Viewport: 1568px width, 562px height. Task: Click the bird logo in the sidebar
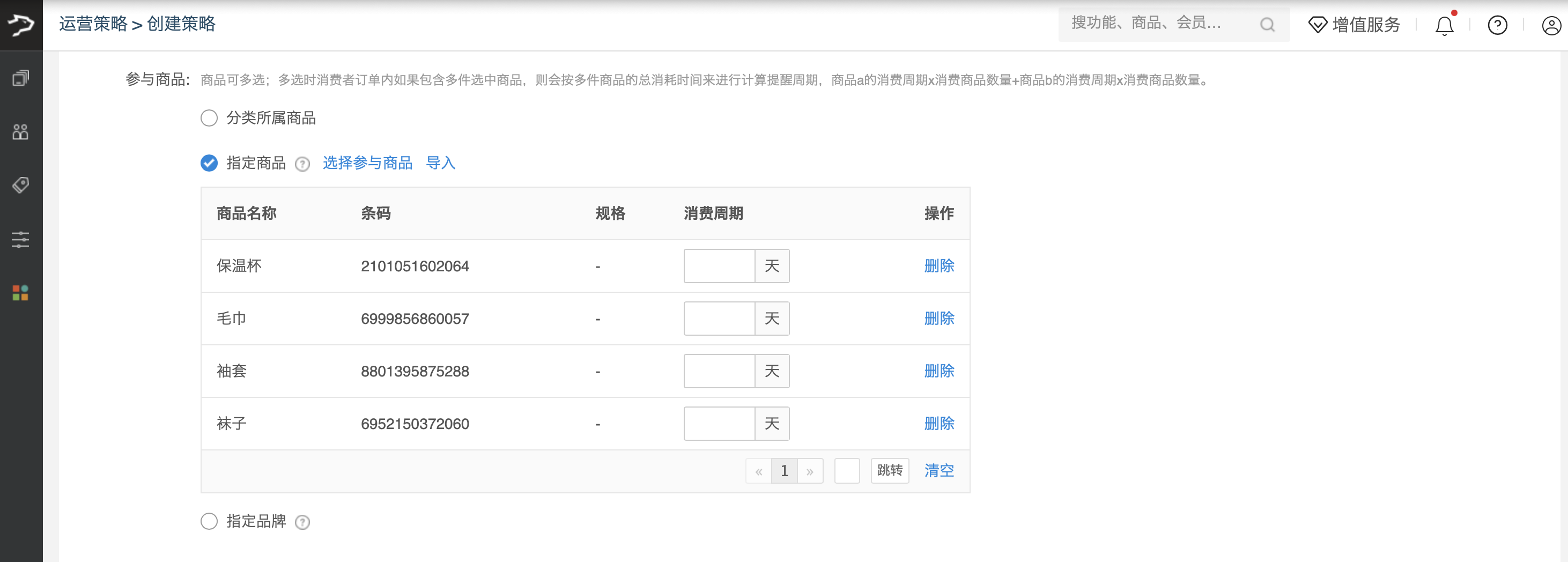[x=21, y=25]
